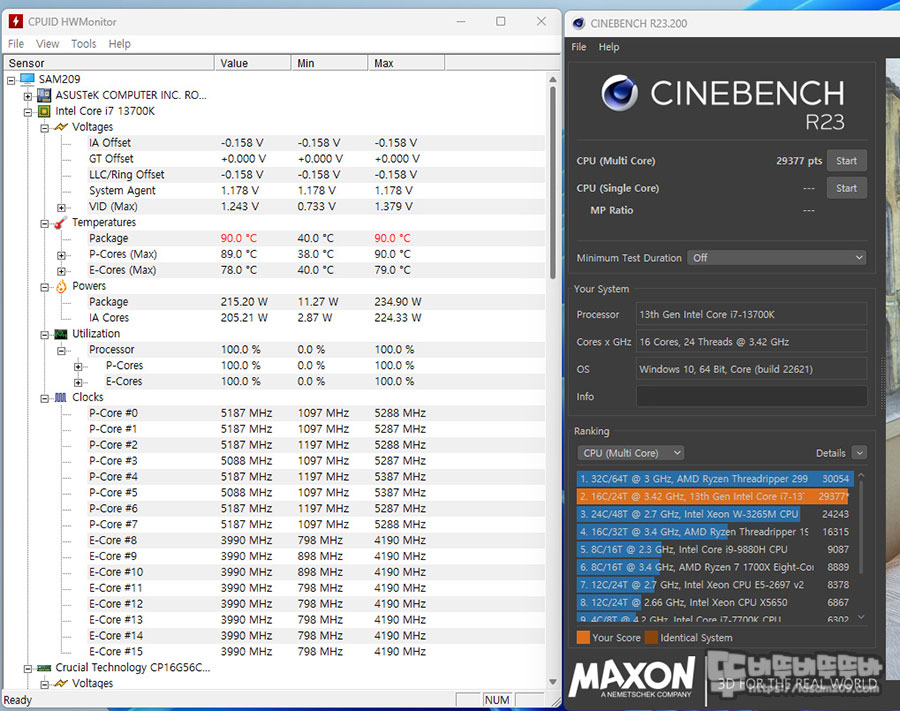Click the Info input field in Cinebench
Viewport: 900px width, 711px height.
point(751,397)
